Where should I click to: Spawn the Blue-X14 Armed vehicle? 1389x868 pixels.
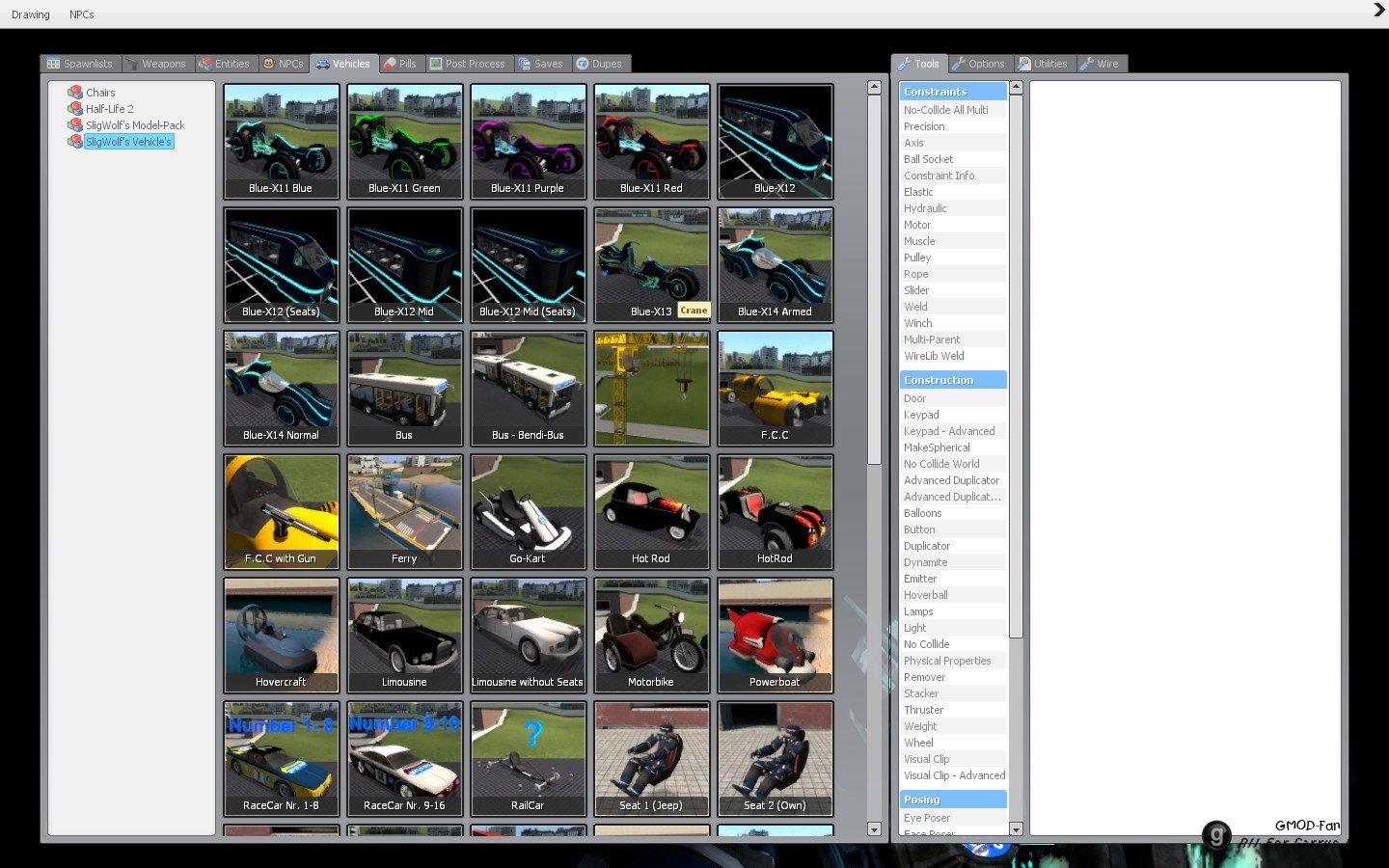pyautogui.click(x=775, y=265)
